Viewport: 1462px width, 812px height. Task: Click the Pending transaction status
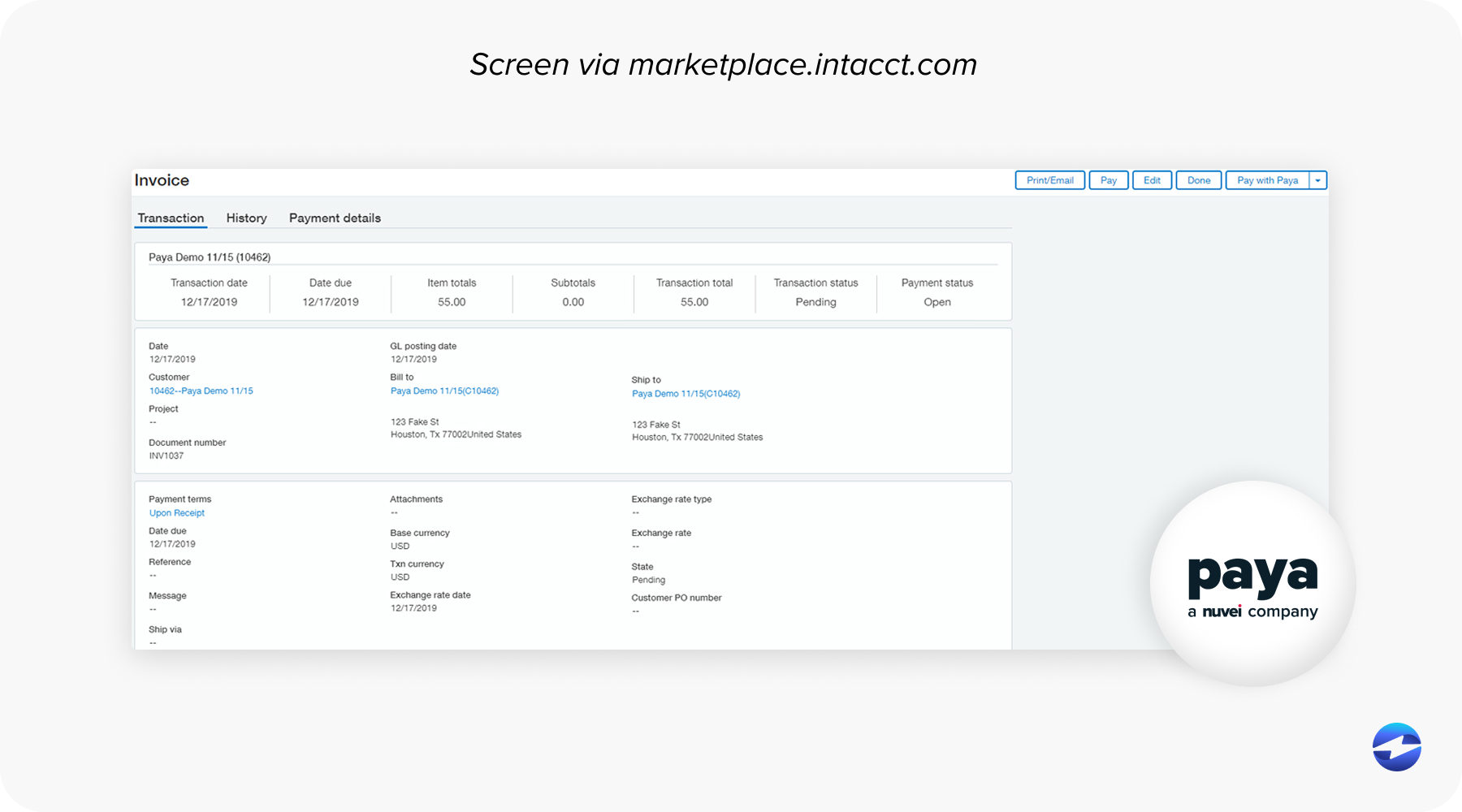pyautogui.click(x=815, y=301)
